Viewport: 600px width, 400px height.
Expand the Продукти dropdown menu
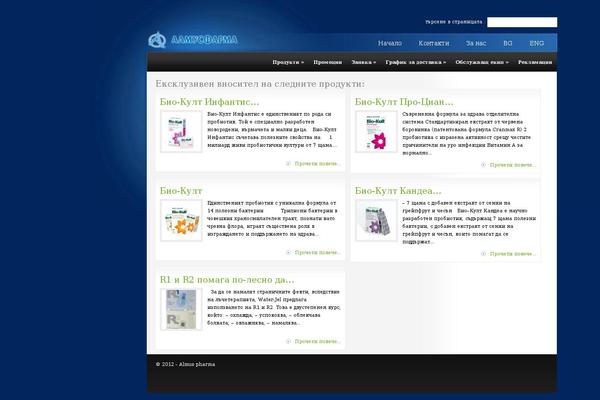[288, 62]
